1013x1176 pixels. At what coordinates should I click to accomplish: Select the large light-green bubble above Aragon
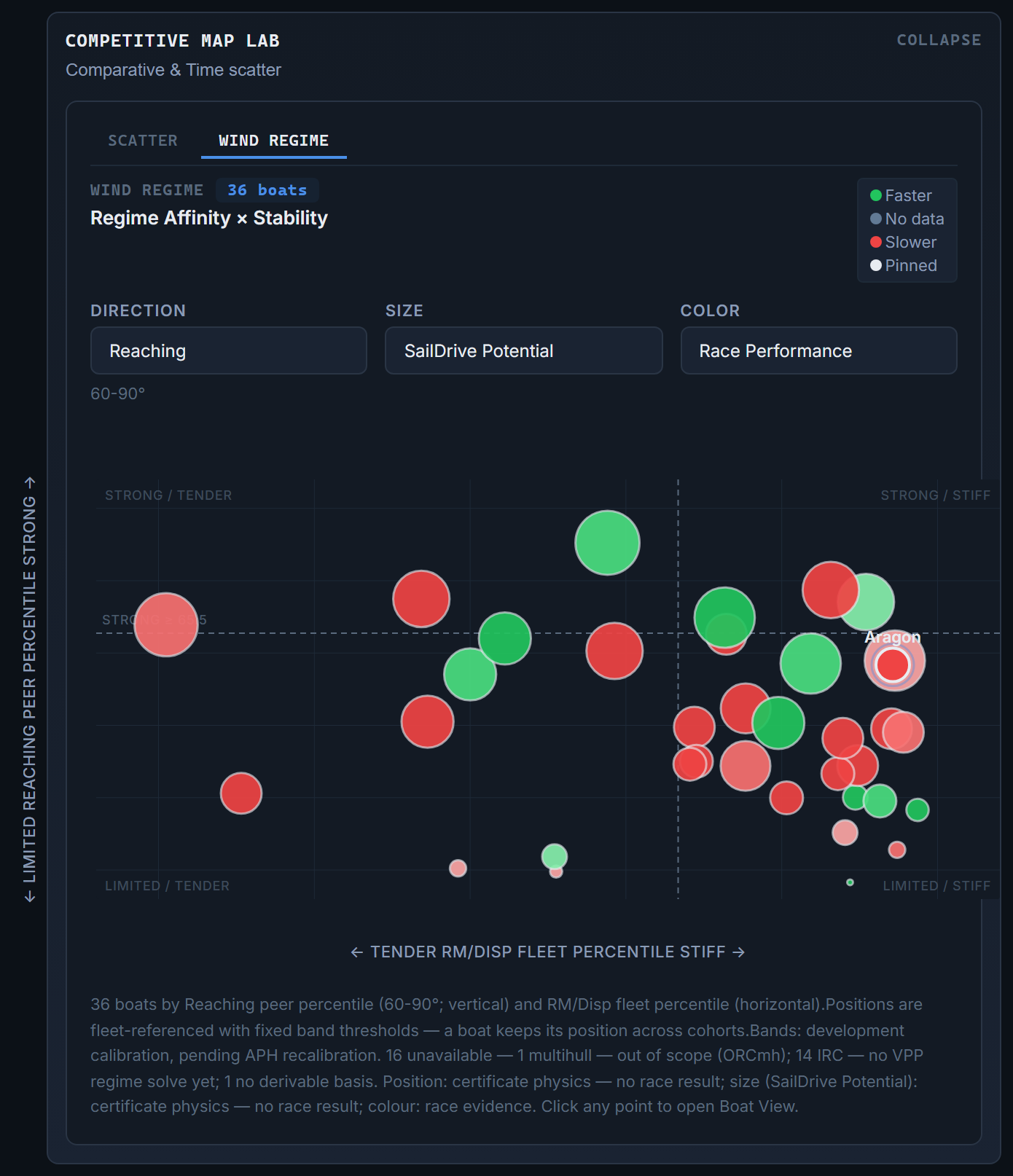coord(866,602)
